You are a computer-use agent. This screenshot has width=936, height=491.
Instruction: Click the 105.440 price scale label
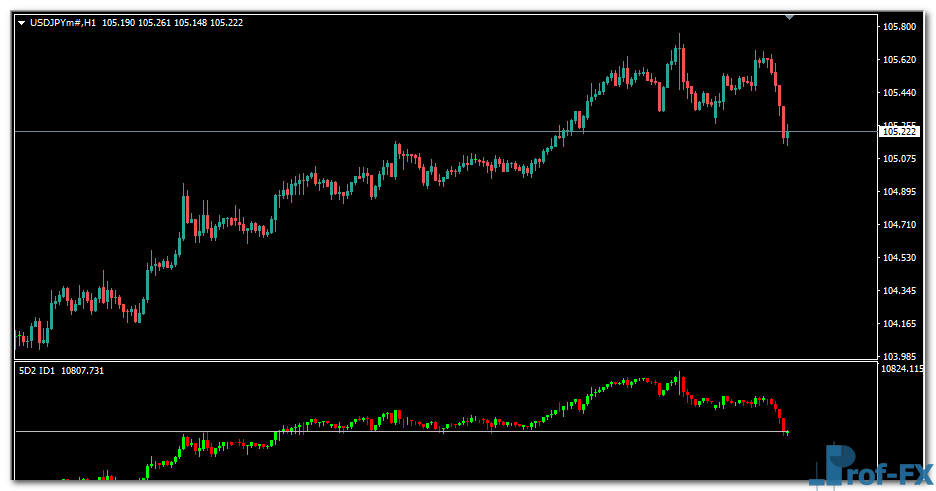(x=898, y=93)
